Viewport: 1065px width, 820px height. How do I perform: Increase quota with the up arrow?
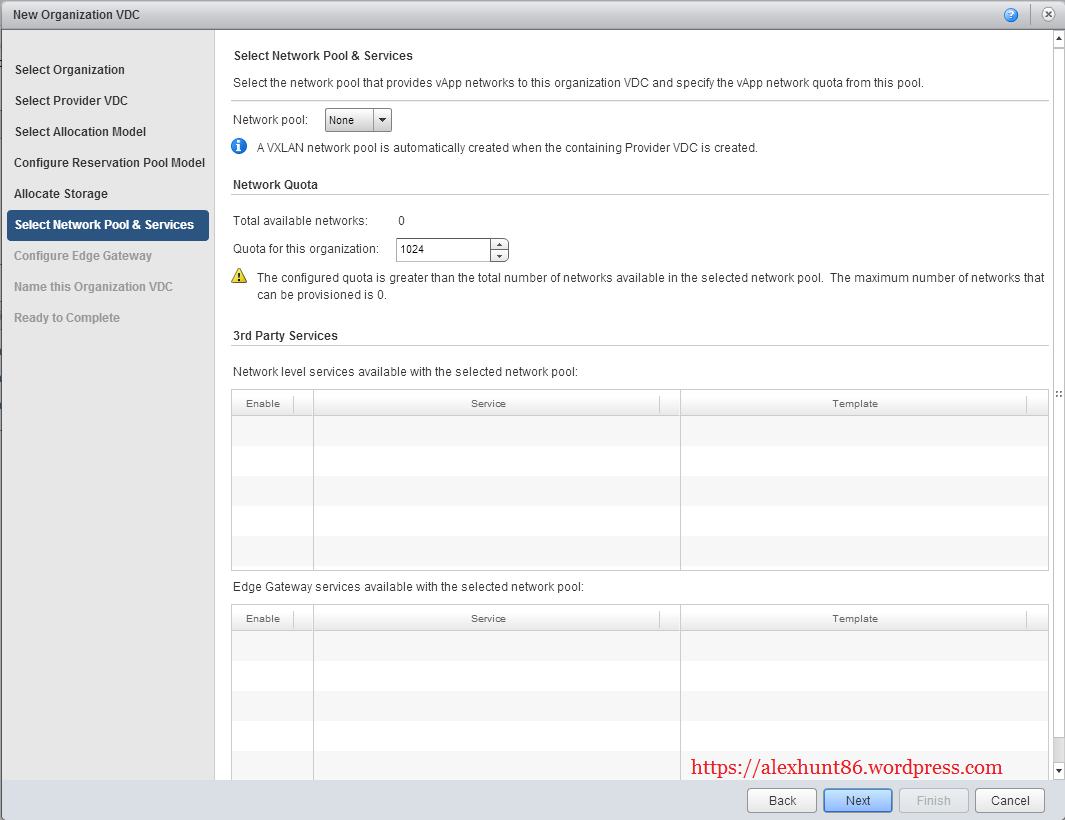500,244
